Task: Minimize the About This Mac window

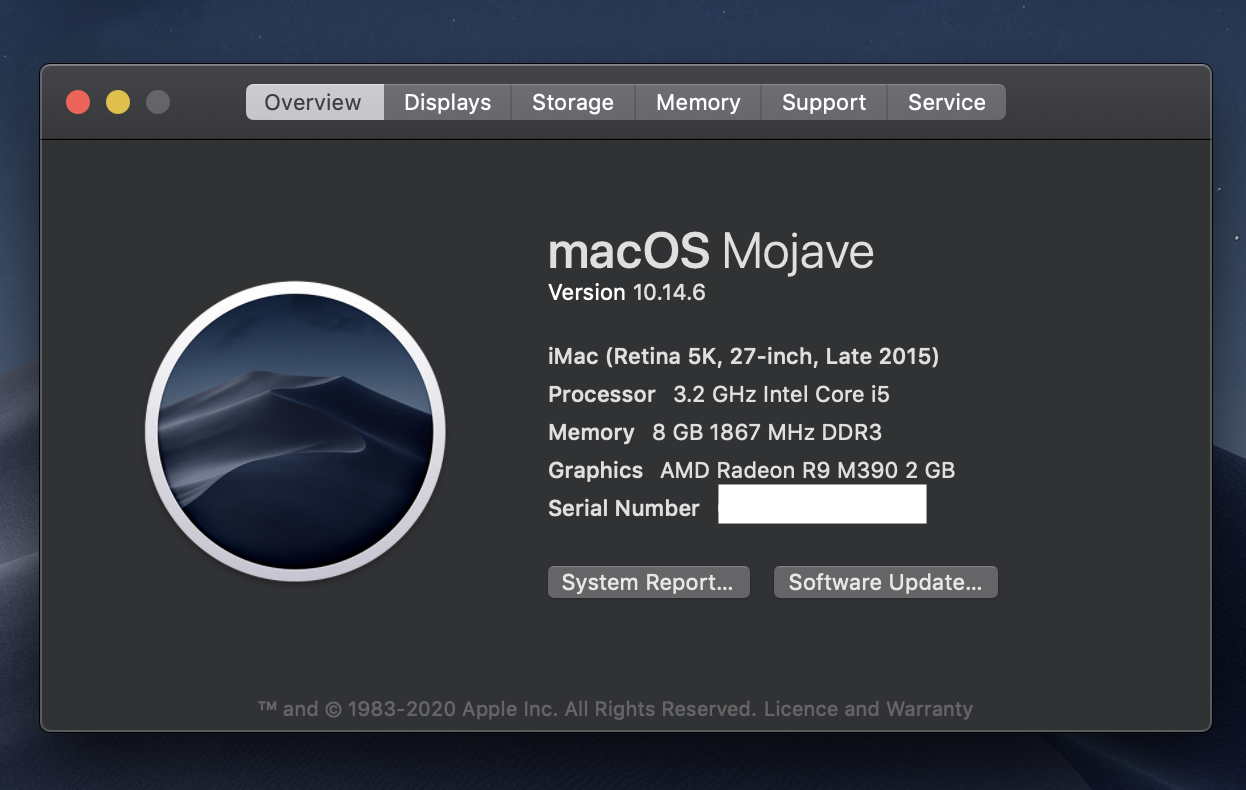Action: [118, 102]
